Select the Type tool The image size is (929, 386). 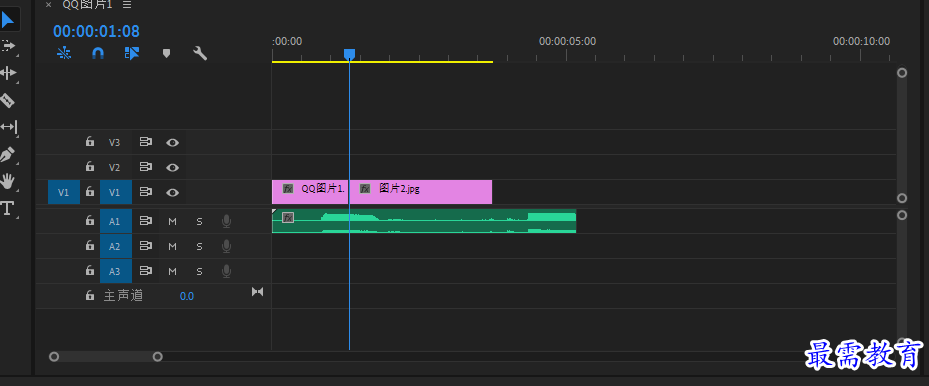[x=7, y=208]
